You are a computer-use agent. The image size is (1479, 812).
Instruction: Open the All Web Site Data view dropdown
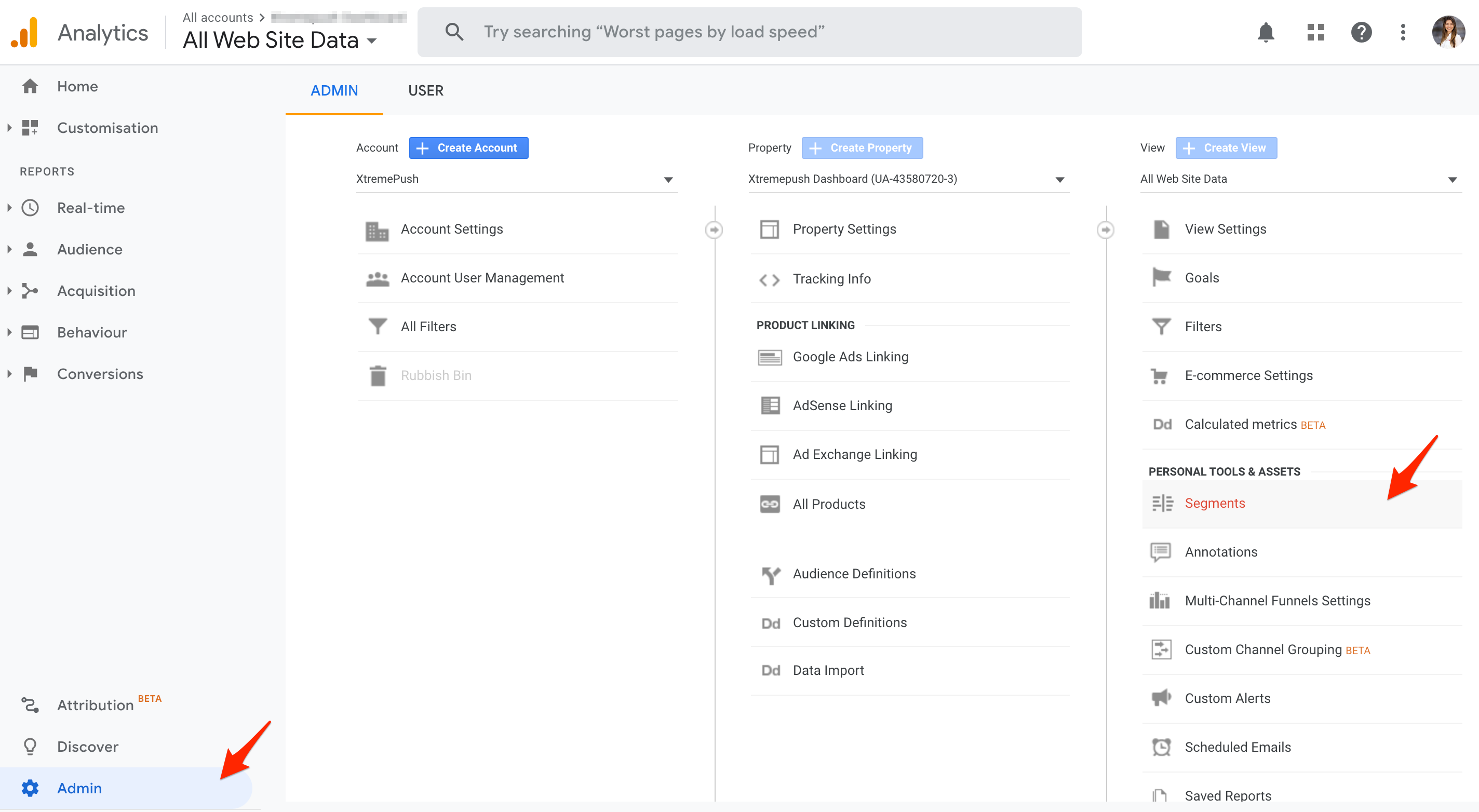1300,179
